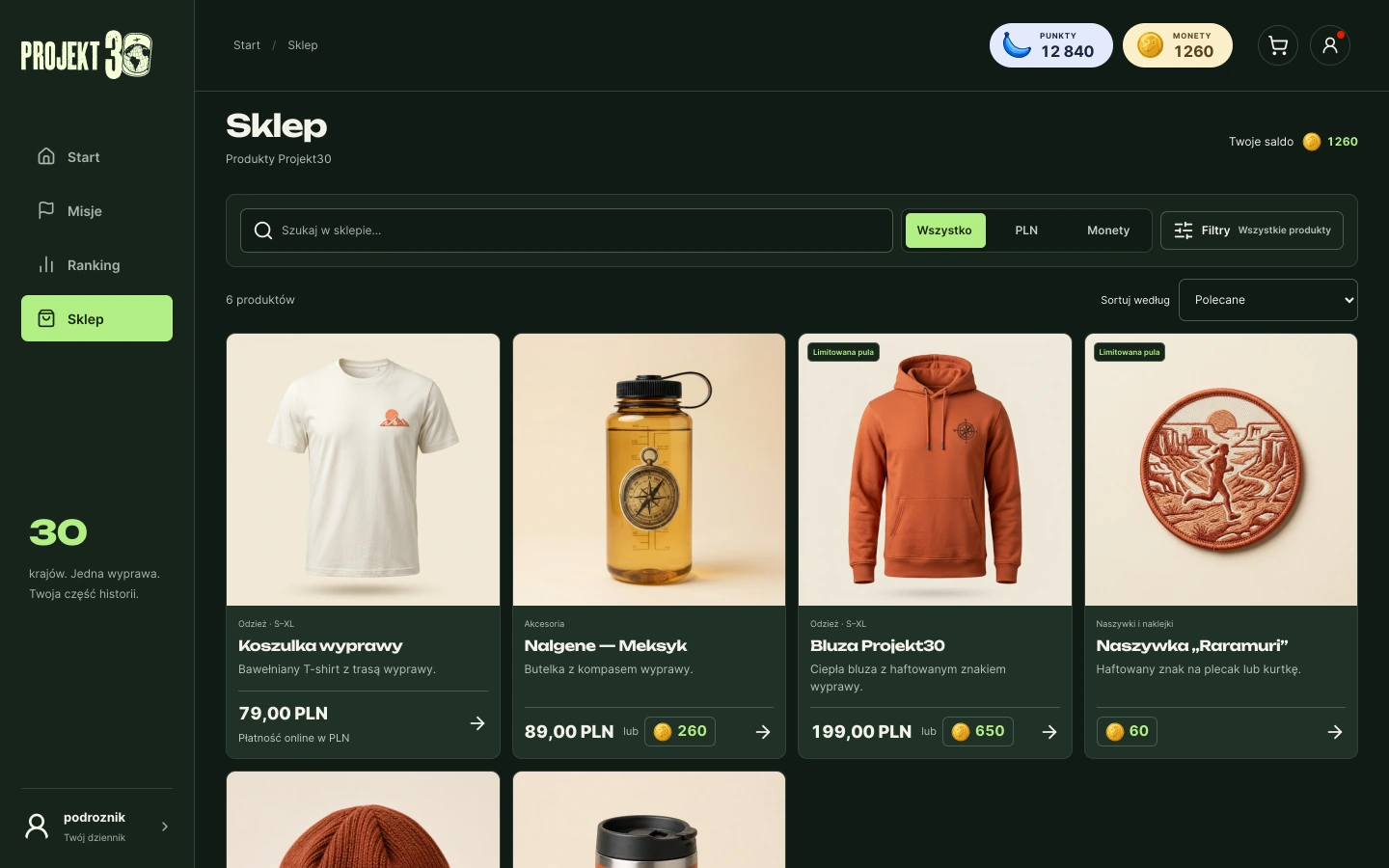Click the Twój dziennik label

pos(95,838)
